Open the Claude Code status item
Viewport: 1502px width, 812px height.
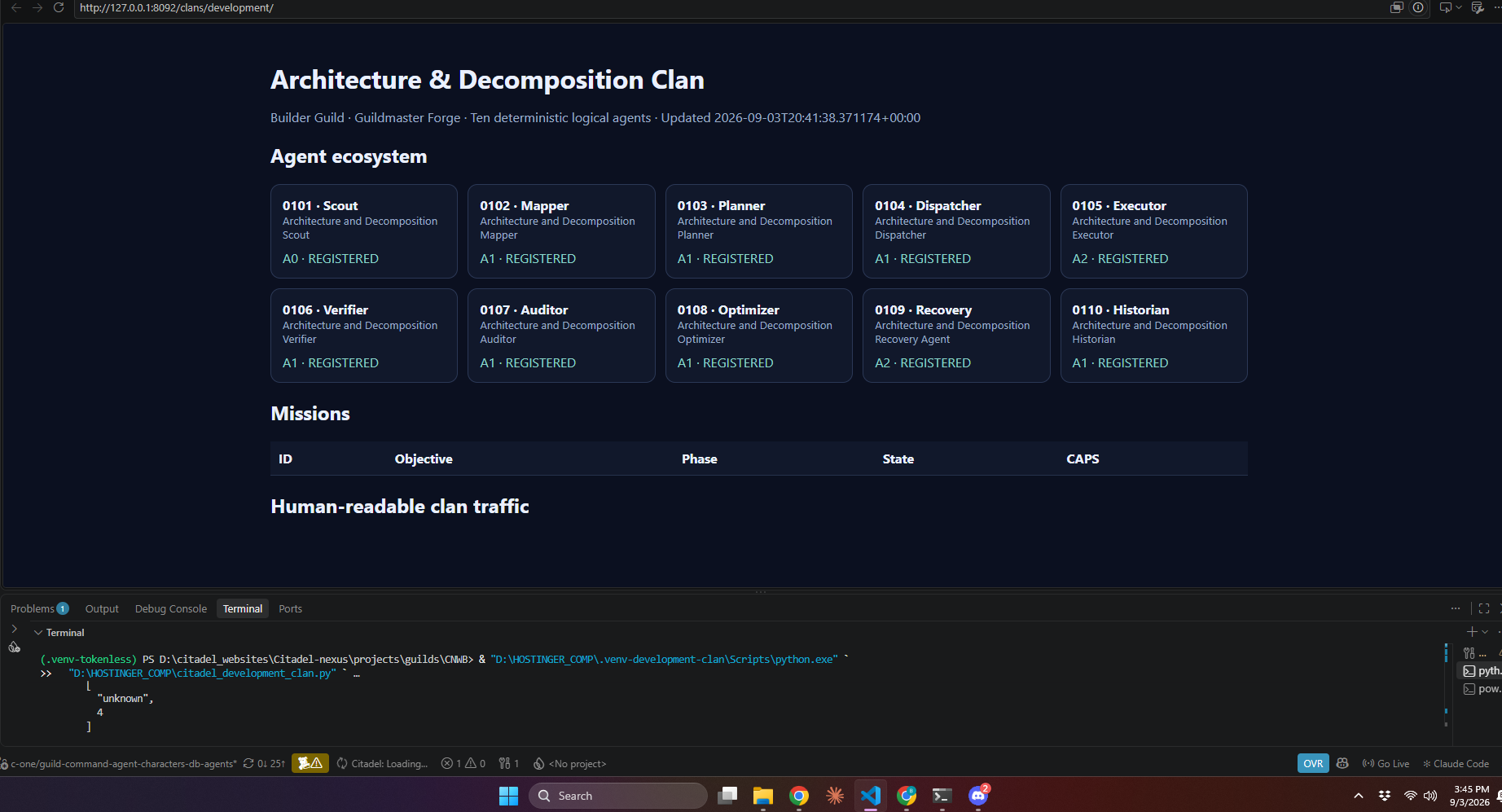point(1456,763)
